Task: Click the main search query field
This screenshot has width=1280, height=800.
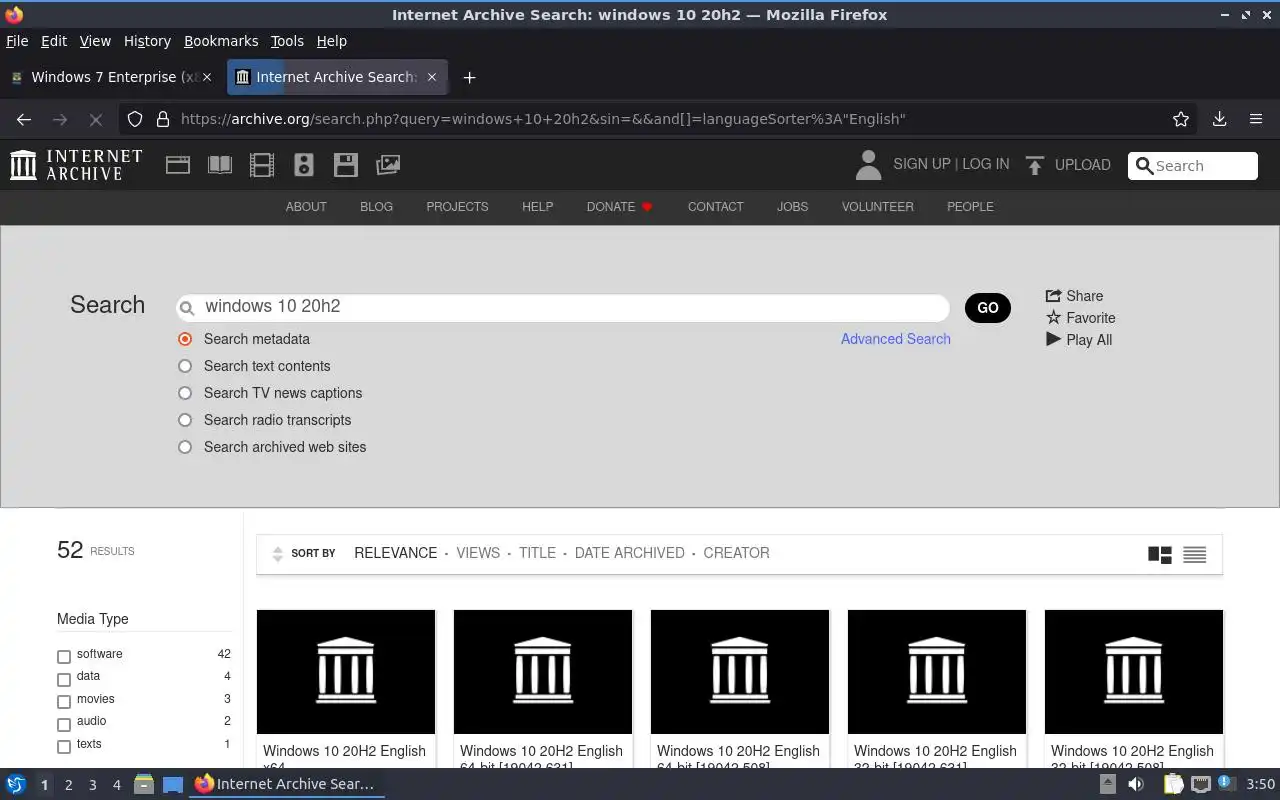Action: pyautogui.click(x=563, y=307)
